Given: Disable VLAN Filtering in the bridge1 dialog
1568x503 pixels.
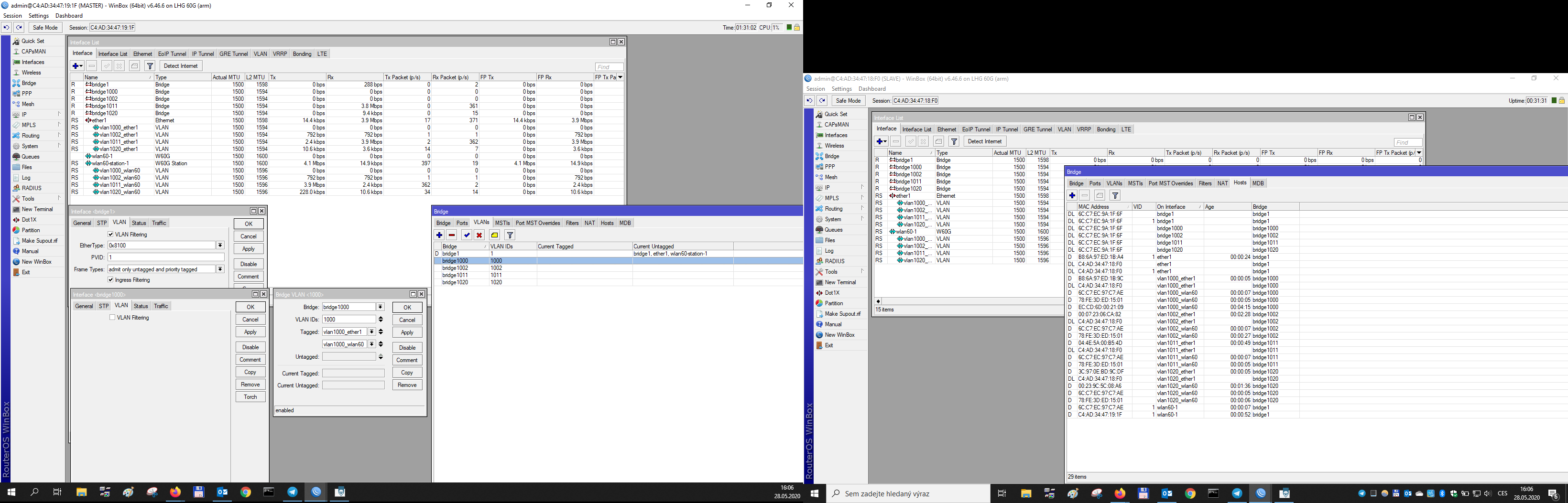Looking at the screenshot, I should 111,234.
